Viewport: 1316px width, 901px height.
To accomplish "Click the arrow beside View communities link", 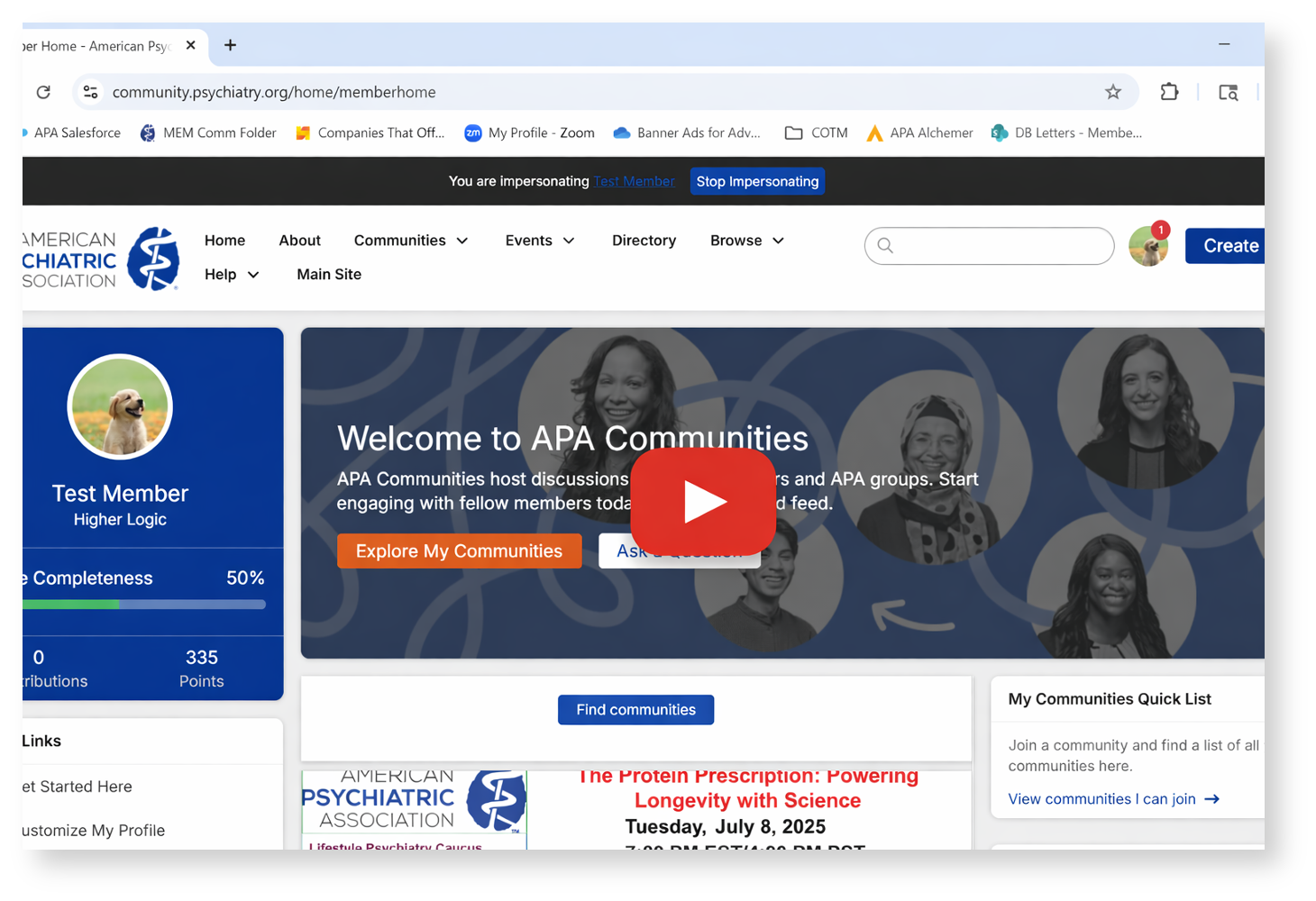I will 1212,799.
